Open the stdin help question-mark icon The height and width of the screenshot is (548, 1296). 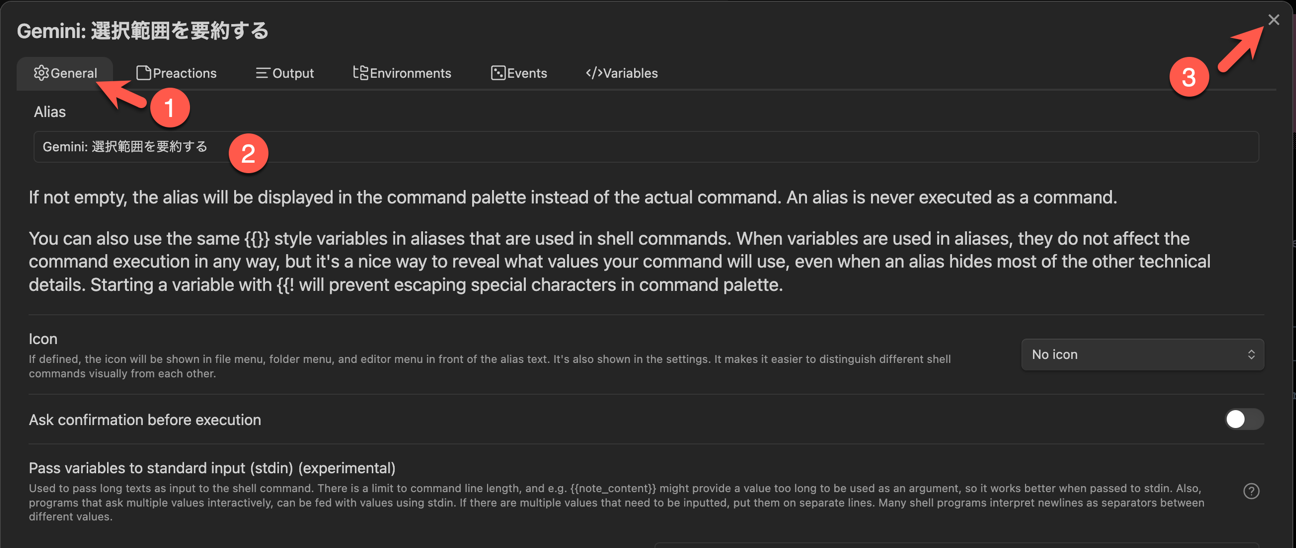click(1251, 491)
